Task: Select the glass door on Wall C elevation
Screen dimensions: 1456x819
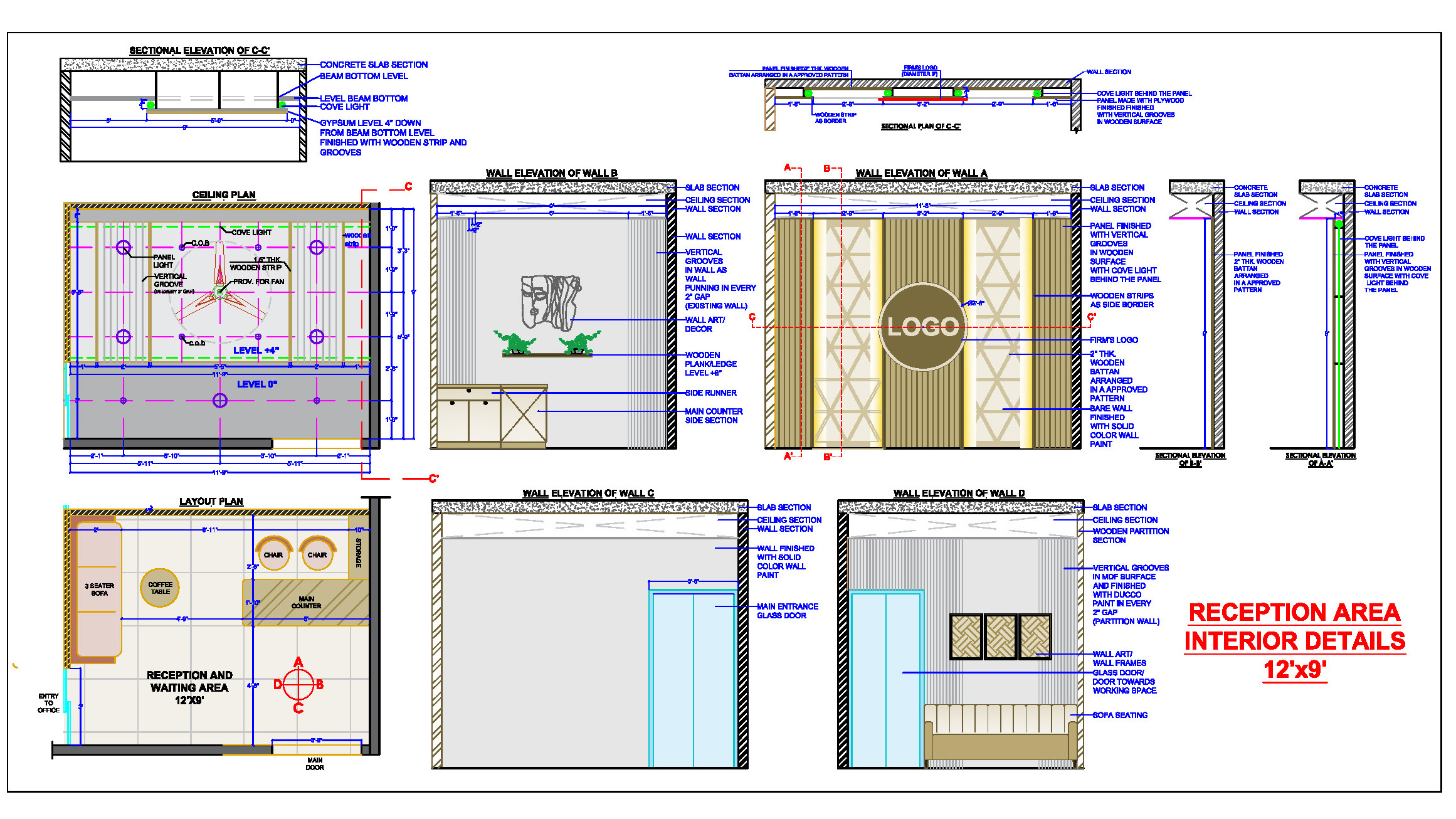Action: [x=693, y=679]
